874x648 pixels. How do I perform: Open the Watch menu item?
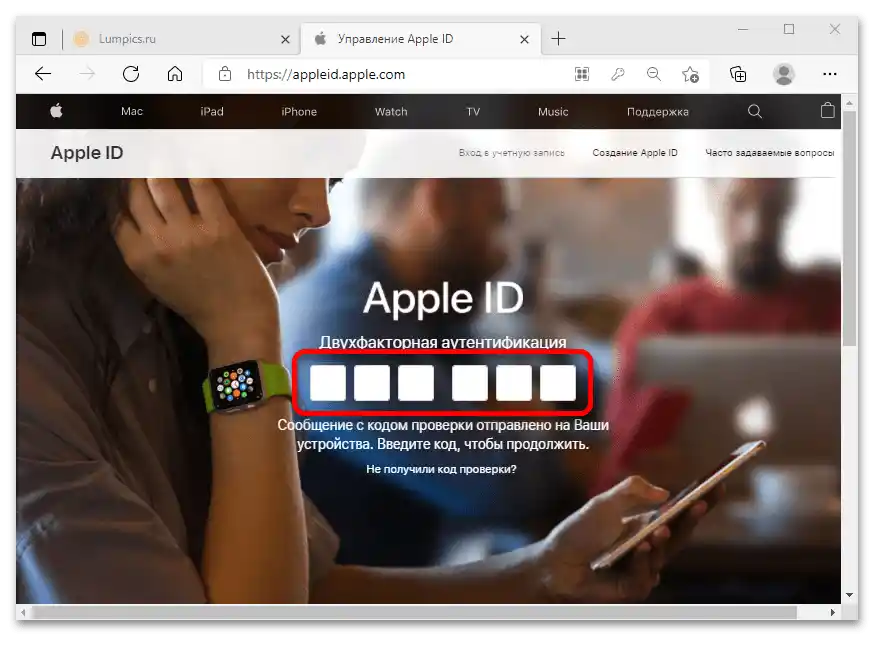(391, 111)
